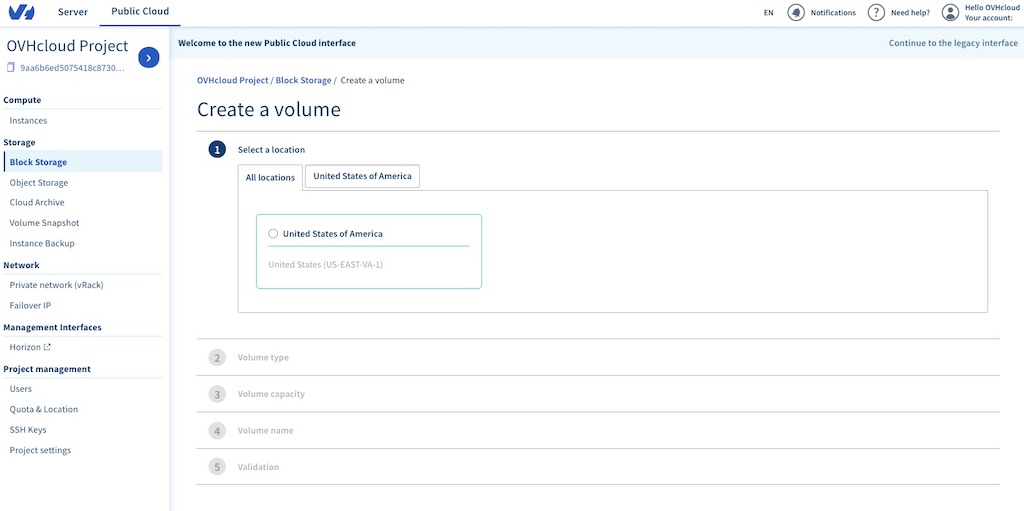1024x511 pixels.
Task: Click the project ID 9aa6b6ed5075418c8730 text
Action: 72,67
